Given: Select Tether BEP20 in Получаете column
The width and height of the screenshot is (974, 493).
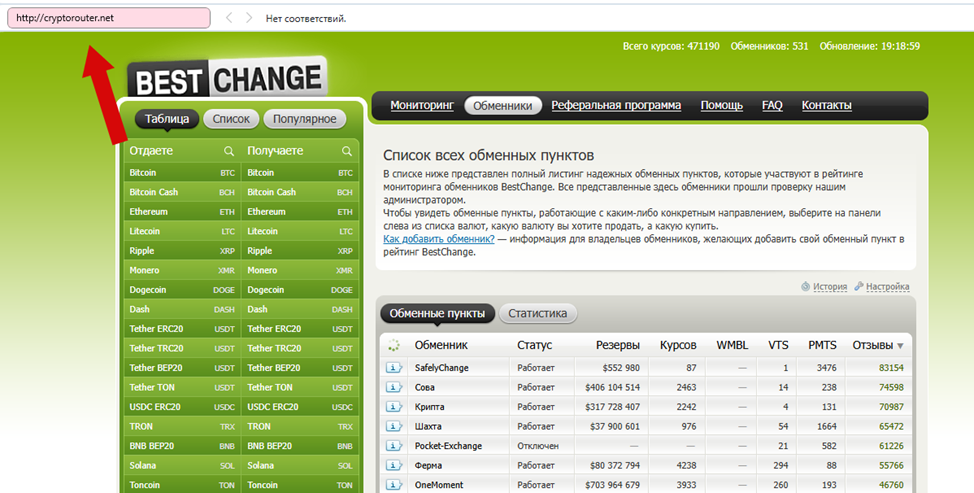Looking at the screenshot, I should tap(299, 368).
